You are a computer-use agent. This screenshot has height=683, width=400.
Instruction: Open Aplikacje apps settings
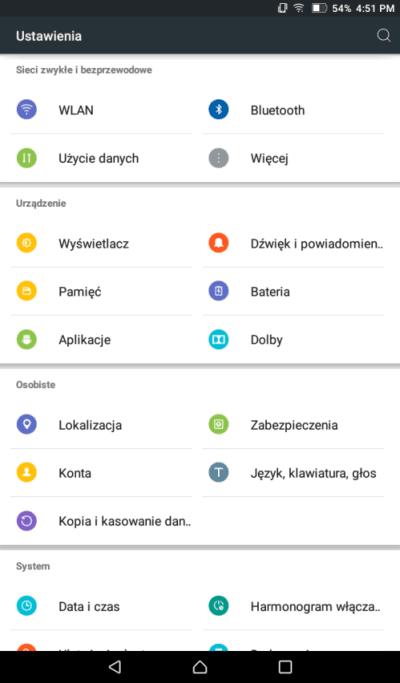coord(101,339)
